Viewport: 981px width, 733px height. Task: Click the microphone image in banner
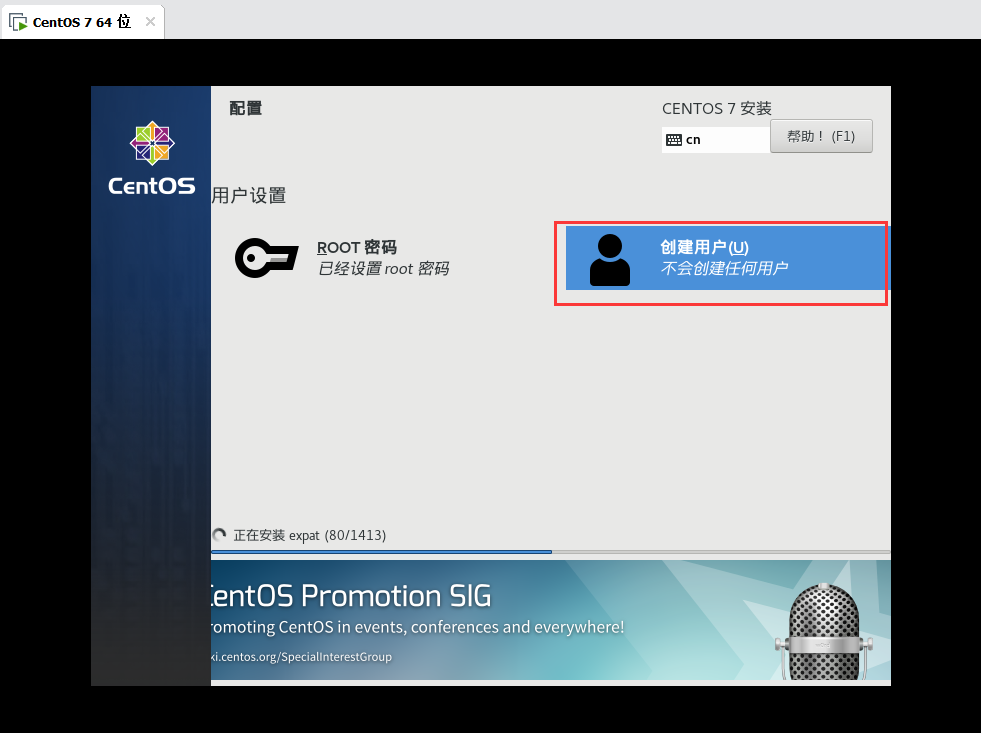[823, 632]
